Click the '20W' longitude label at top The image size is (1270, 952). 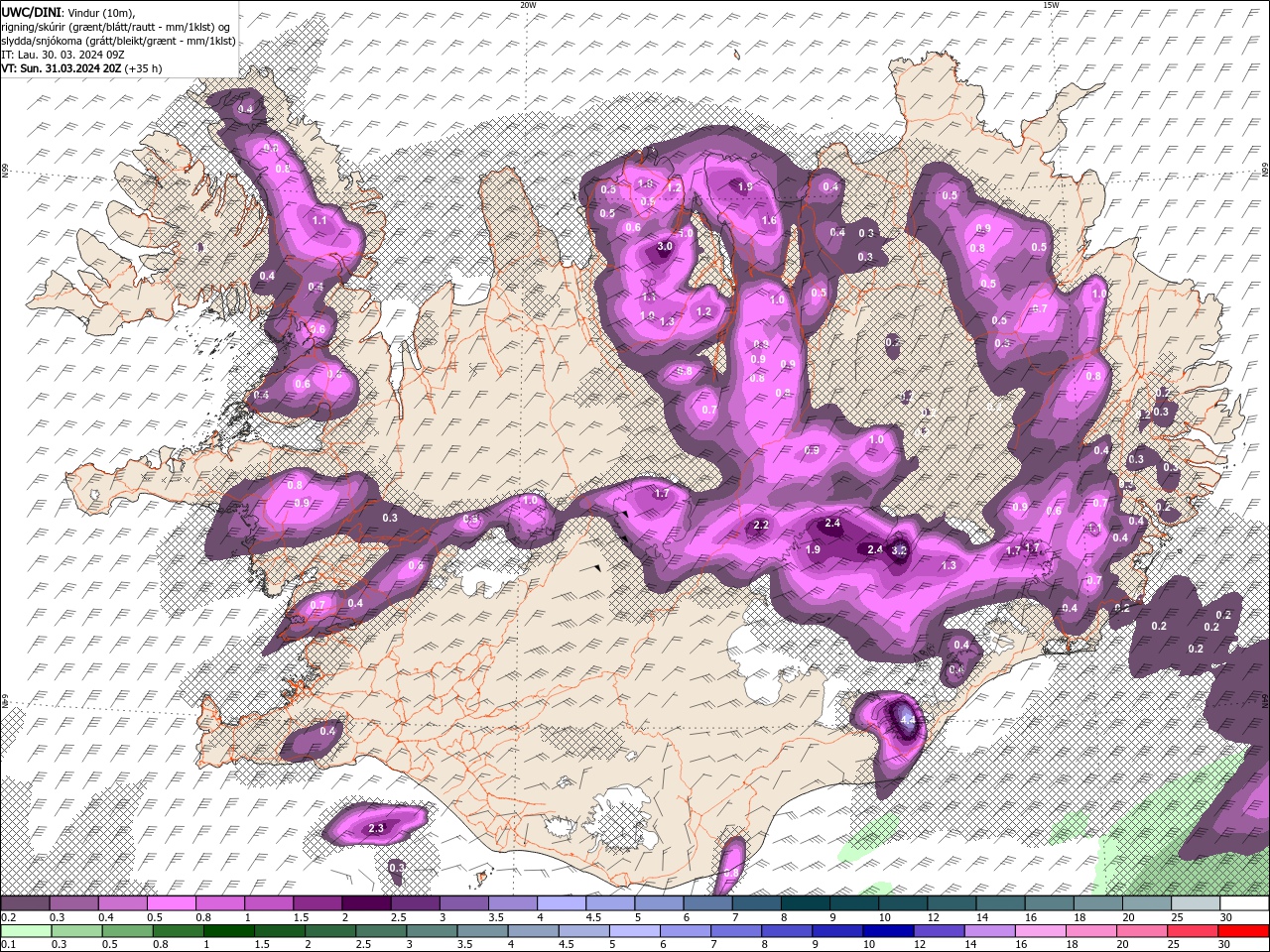528,5
